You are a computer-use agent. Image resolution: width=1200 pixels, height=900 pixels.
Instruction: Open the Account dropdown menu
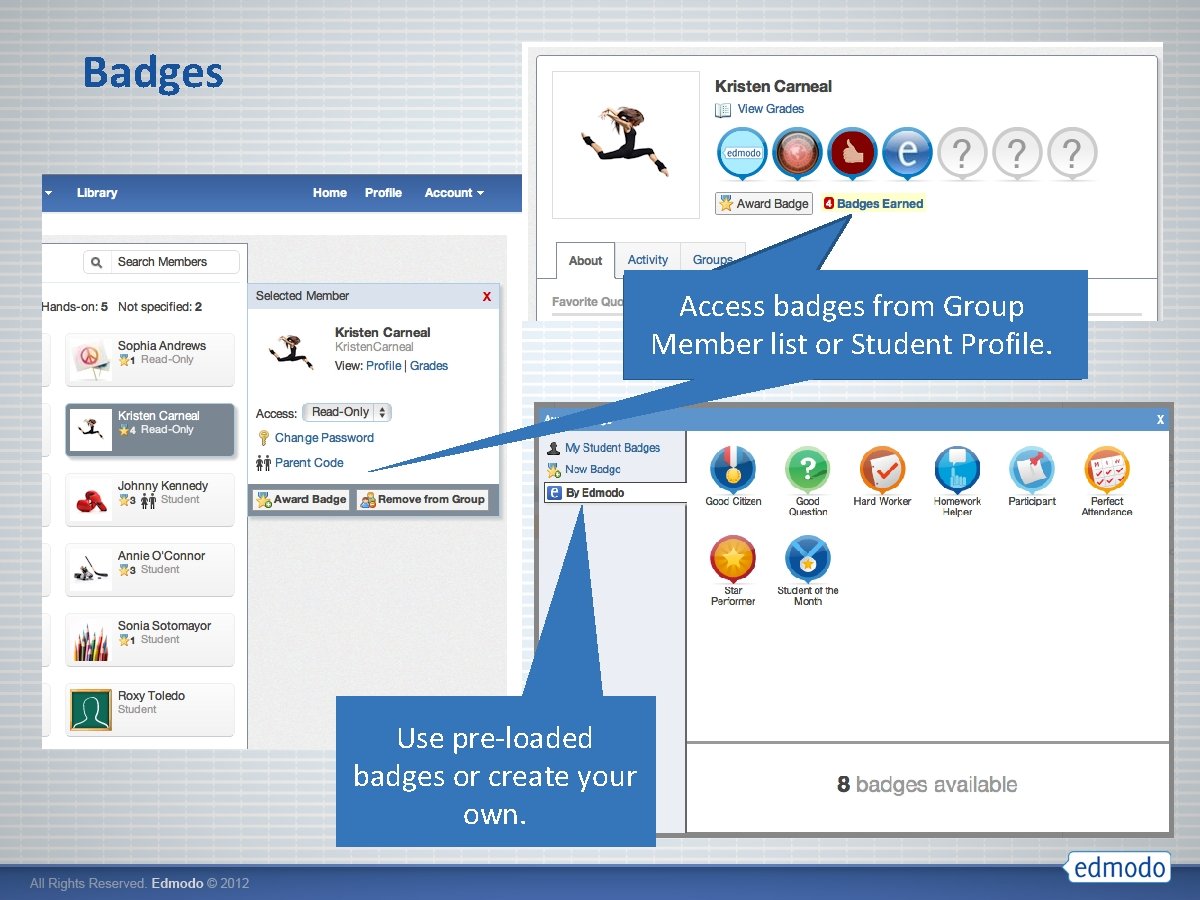454,193
